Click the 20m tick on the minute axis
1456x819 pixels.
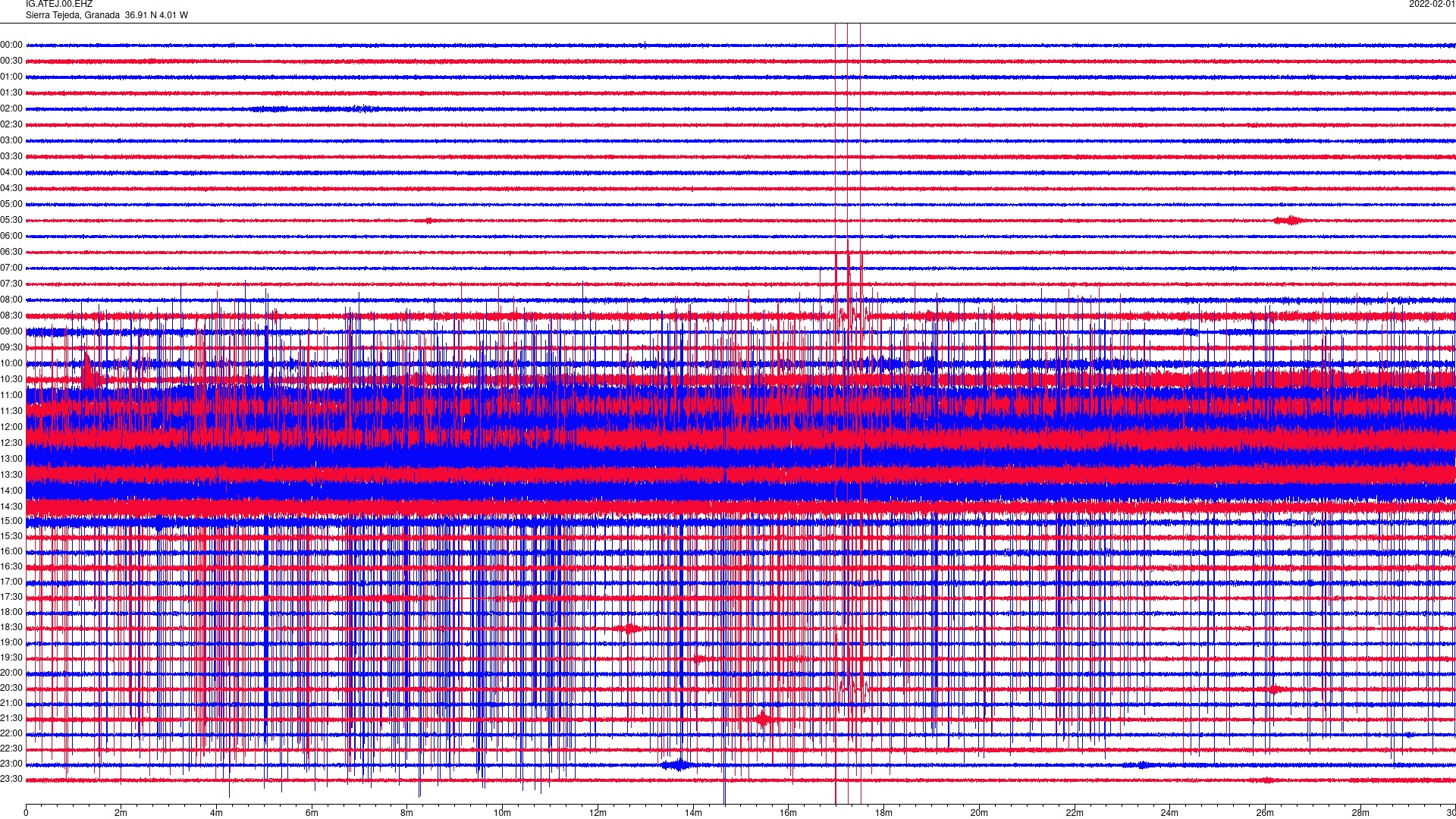coord(979,813)
